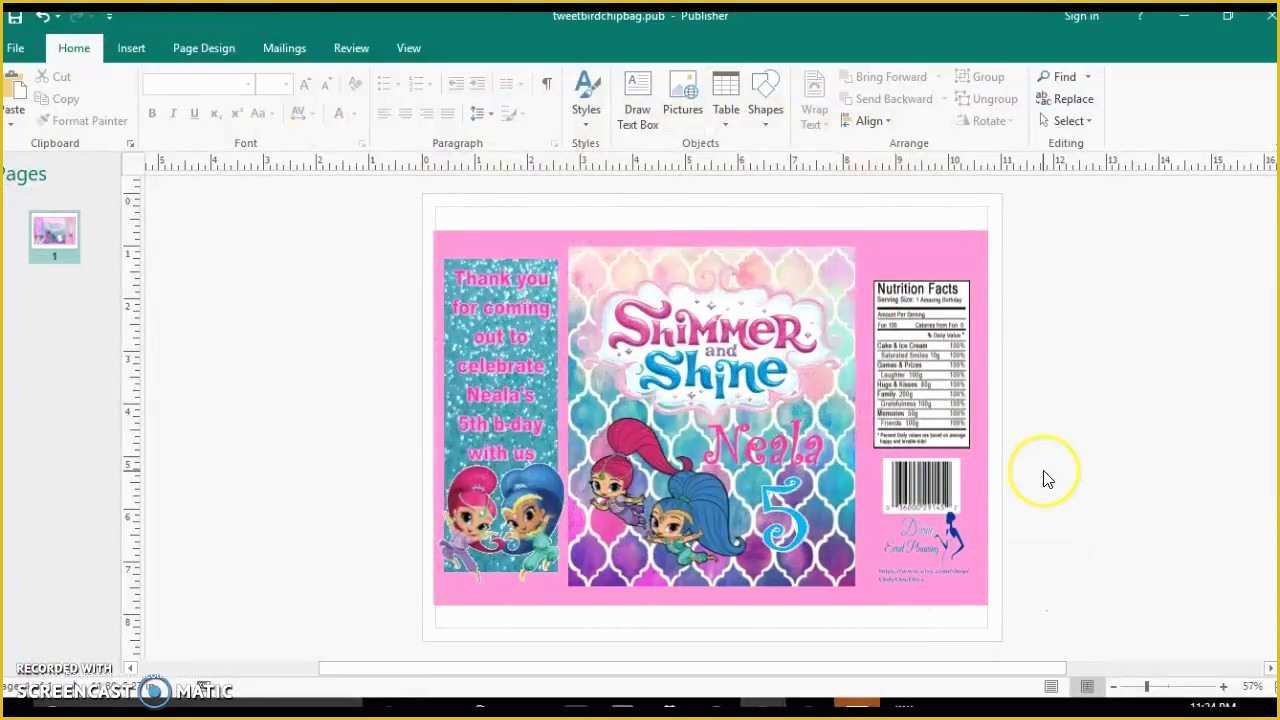Click the Draw Text Box tool
Viewport: 1280px width, 720px height.
point(637,101)
